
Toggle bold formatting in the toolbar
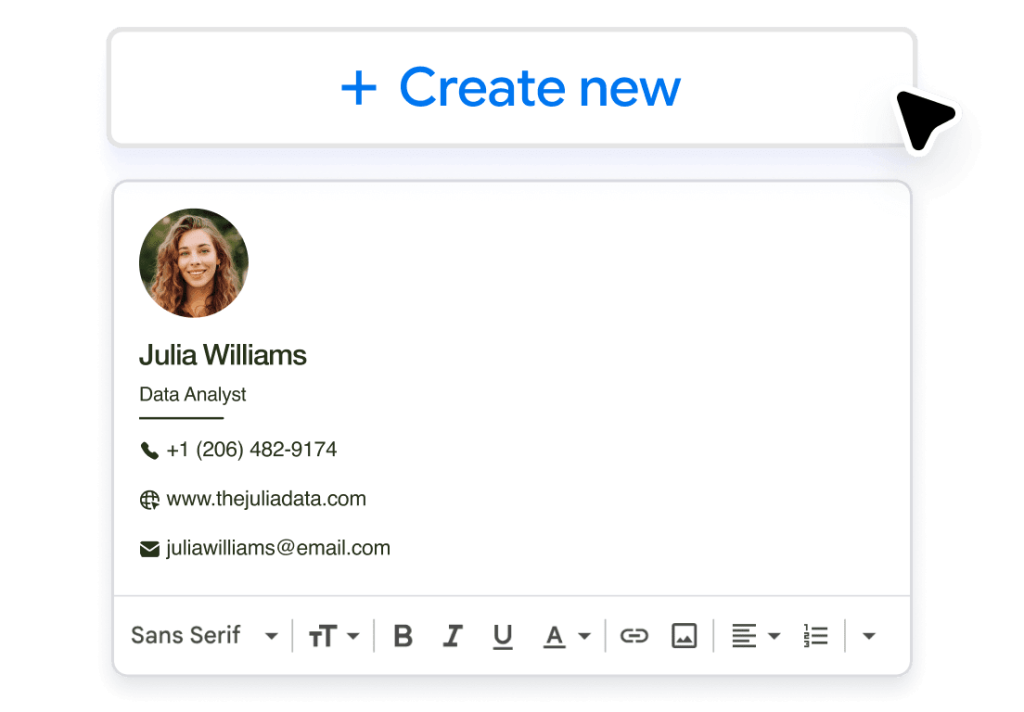click(403, 635)
